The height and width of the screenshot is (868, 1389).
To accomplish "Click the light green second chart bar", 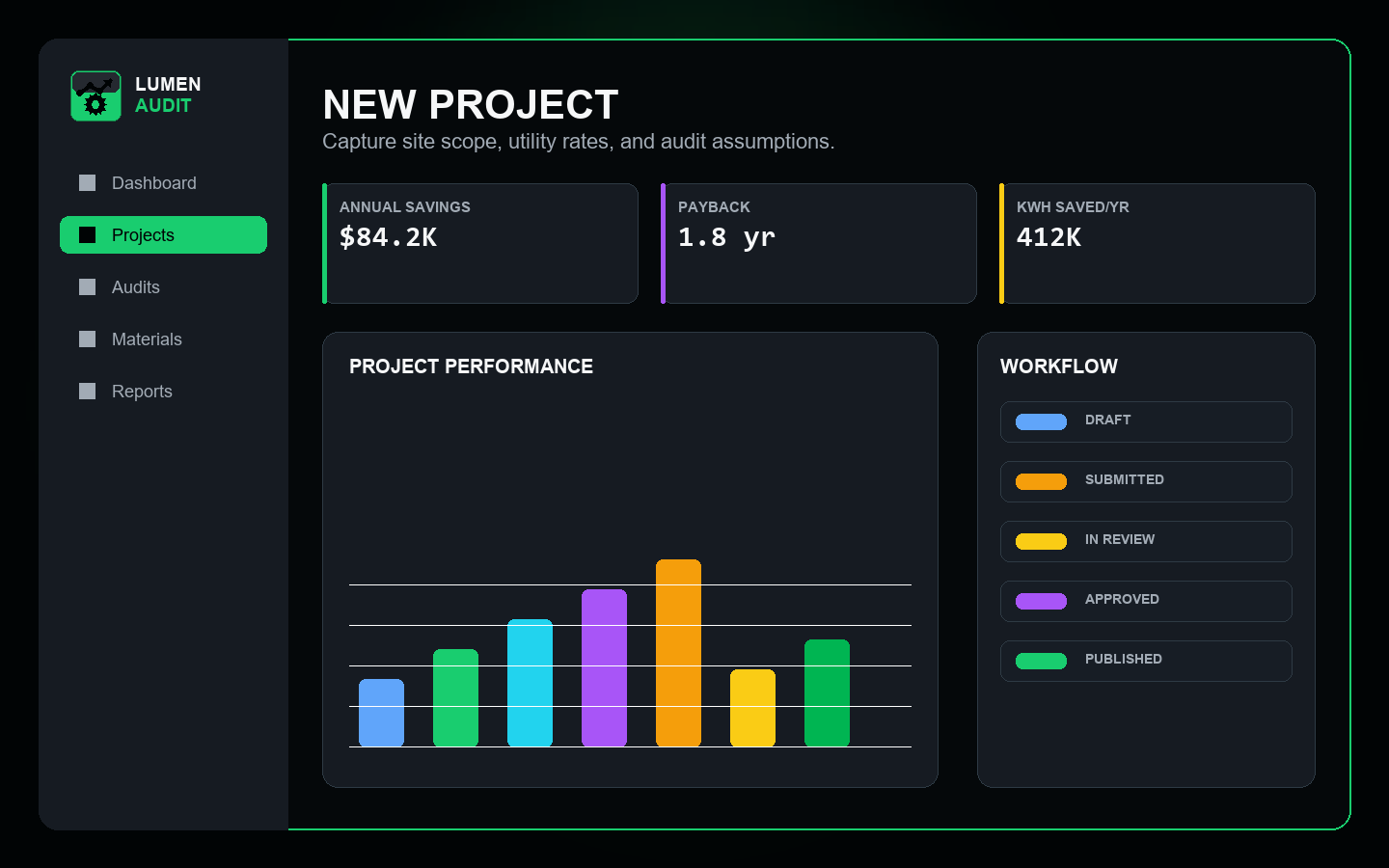I will pyautogui.click(x=455, y=697).
